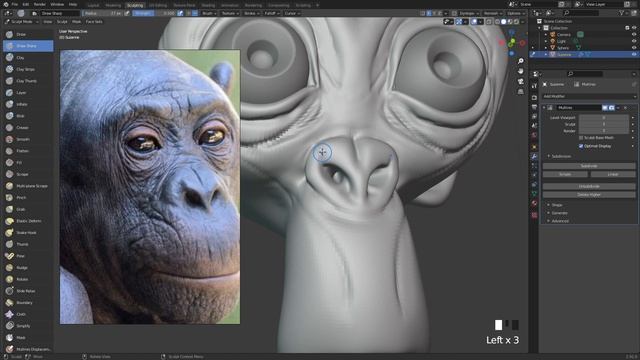Select the Draw sculpt brush

28,35
